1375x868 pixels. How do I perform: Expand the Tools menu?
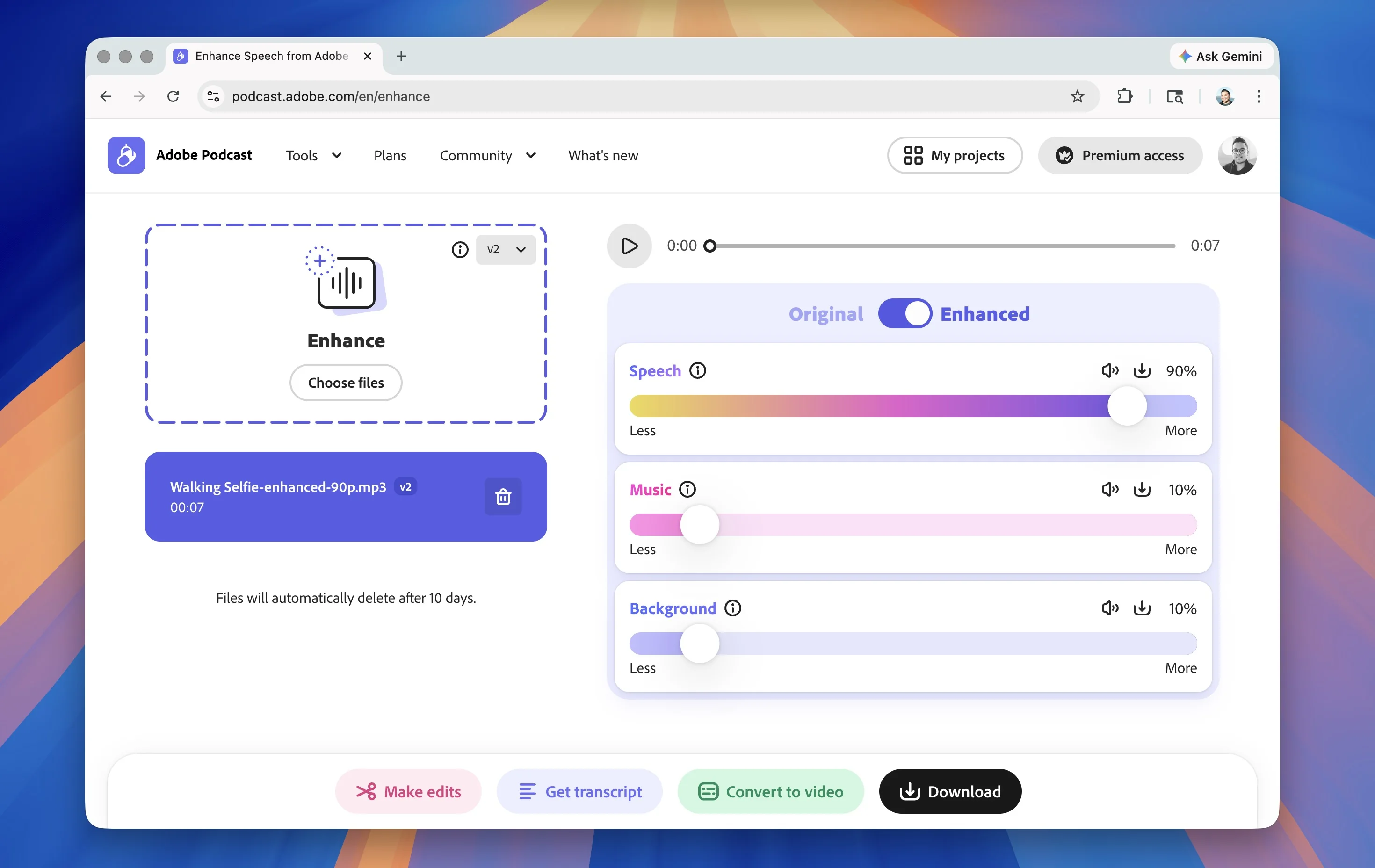coord(313,155)
